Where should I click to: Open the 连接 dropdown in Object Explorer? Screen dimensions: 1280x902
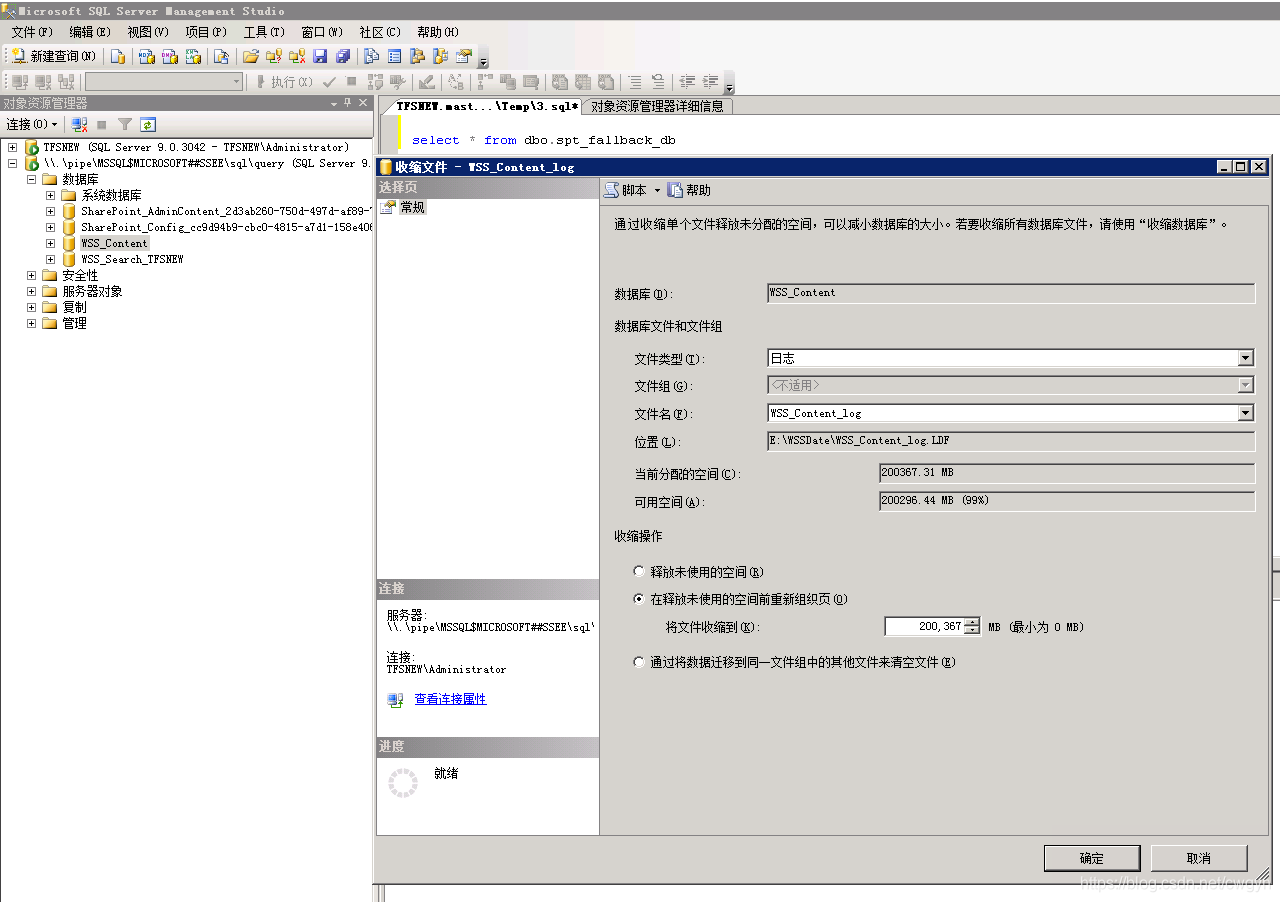click(x=32, y=125)
